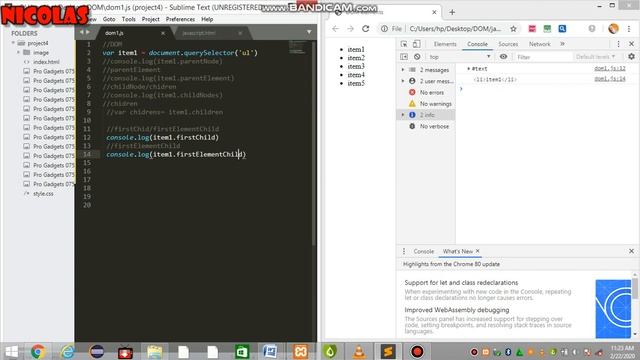Toggle the device toolbar icon in DevTools
The height and width of the screenshot is (360, 640).
pyautogui.click(x=416, y=44)
